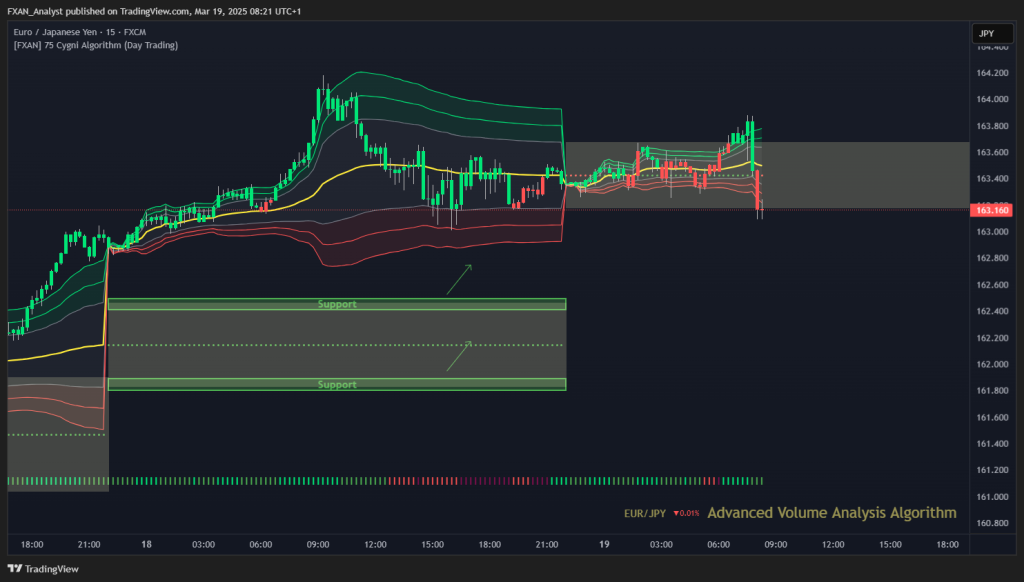1024x582 pixels.
Task: Select the lower Support zone label
Action: point(337,385)
